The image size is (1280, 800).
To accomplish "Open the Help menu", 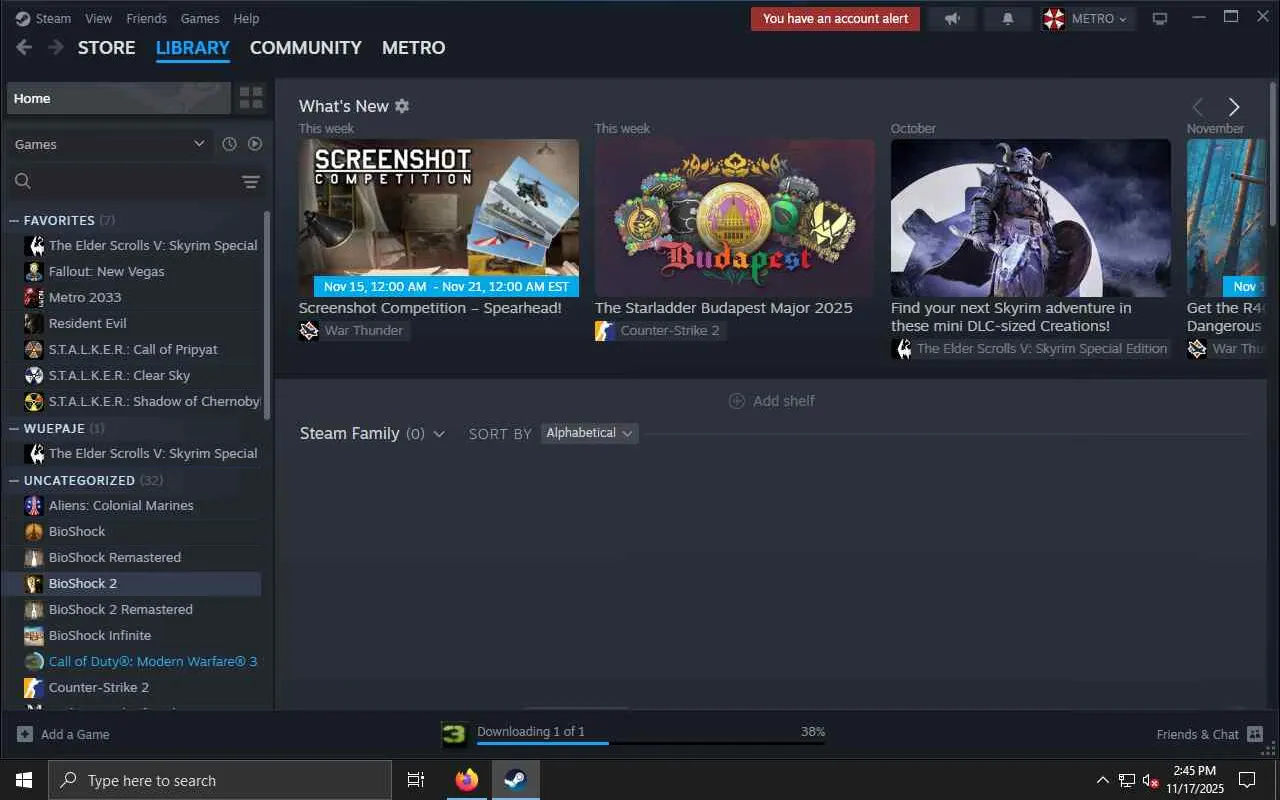I will pos(246,18).
